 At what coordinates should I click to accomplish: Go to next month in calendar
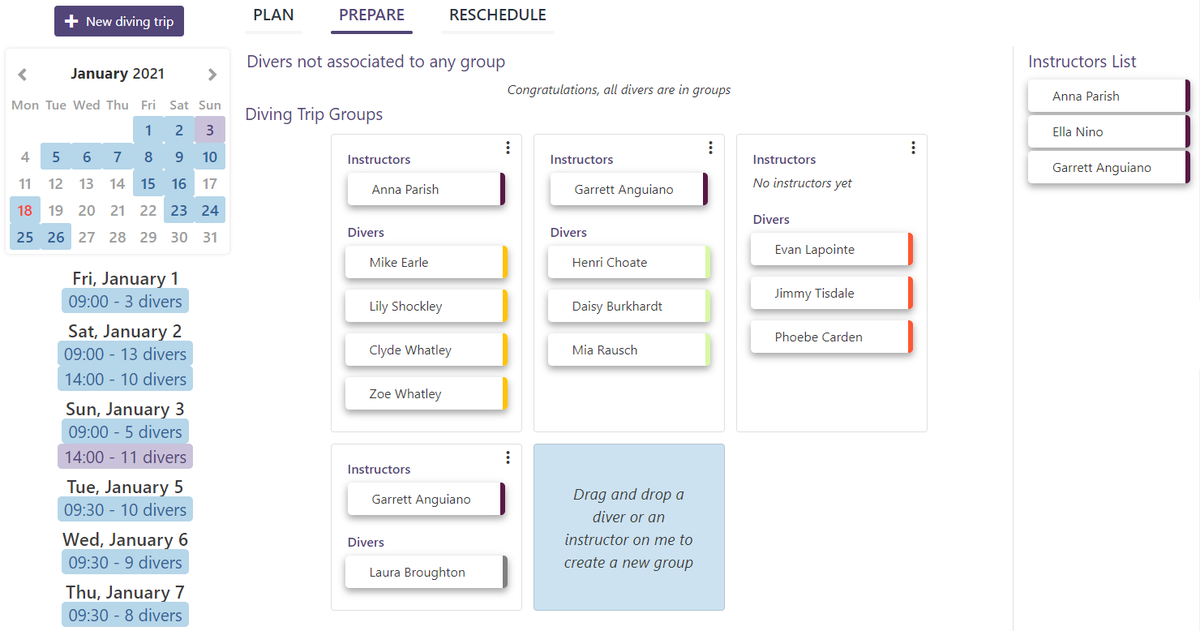(212, 74)
